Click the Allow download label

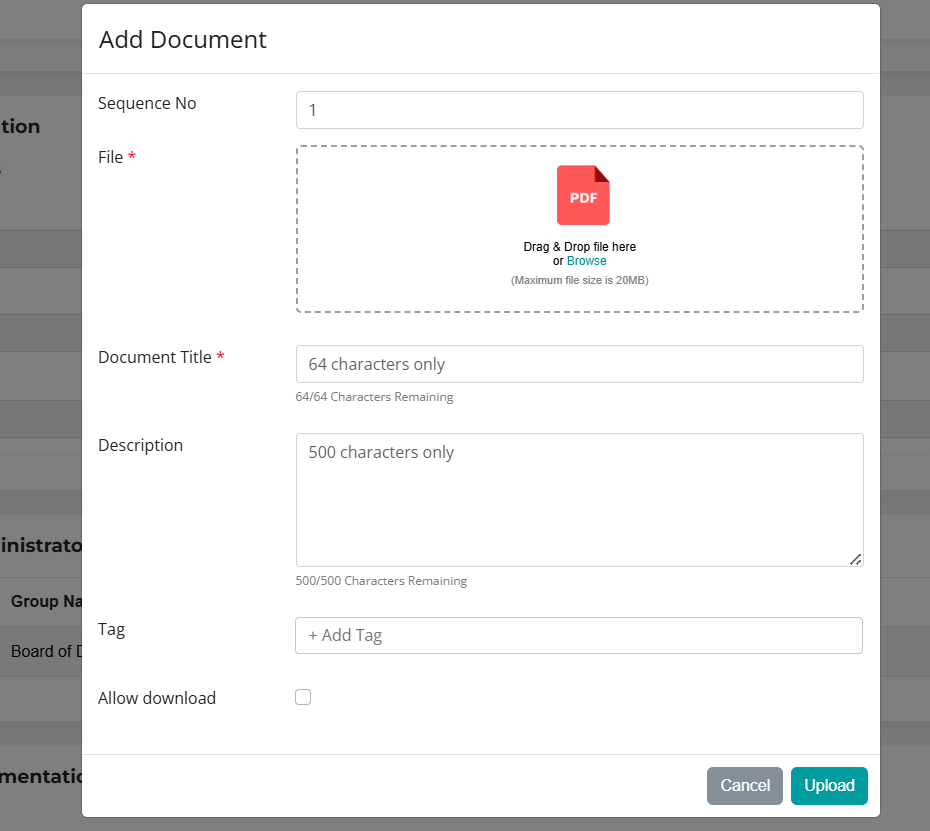(157, 698)
